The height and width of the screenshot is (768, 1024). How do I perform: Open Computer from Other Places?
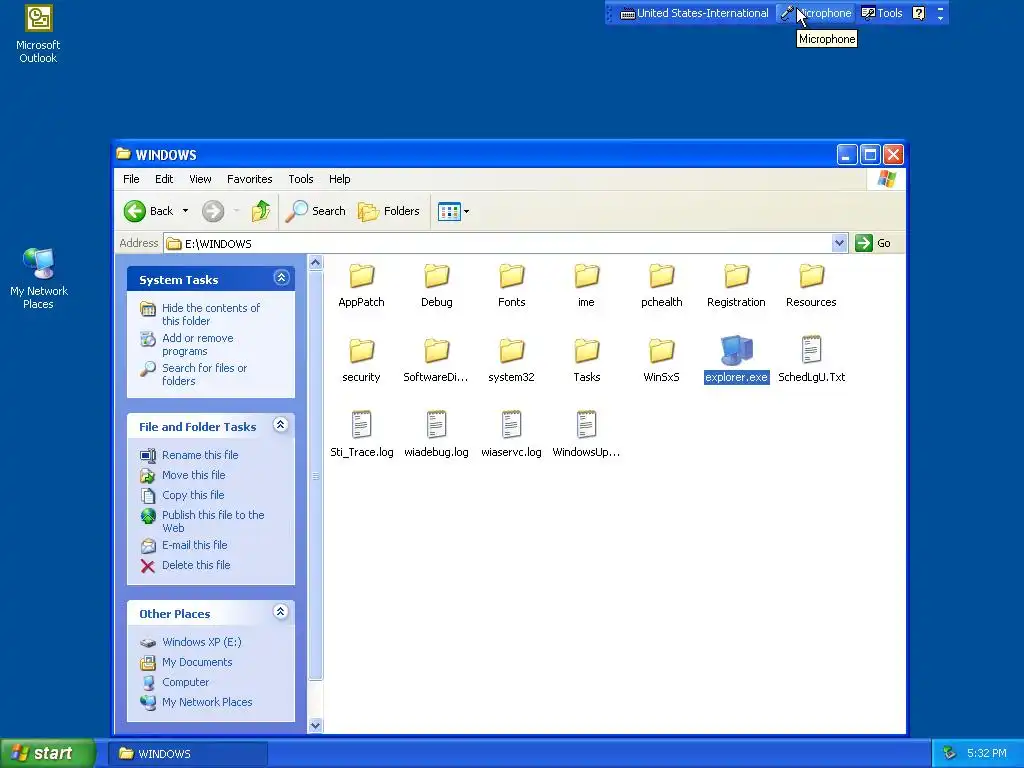click(x=185, y=682)
